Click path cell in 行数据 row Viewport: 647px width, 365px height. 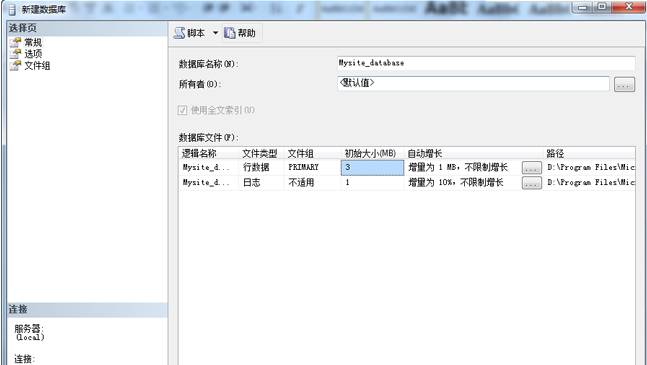click(x=589, y=167)
